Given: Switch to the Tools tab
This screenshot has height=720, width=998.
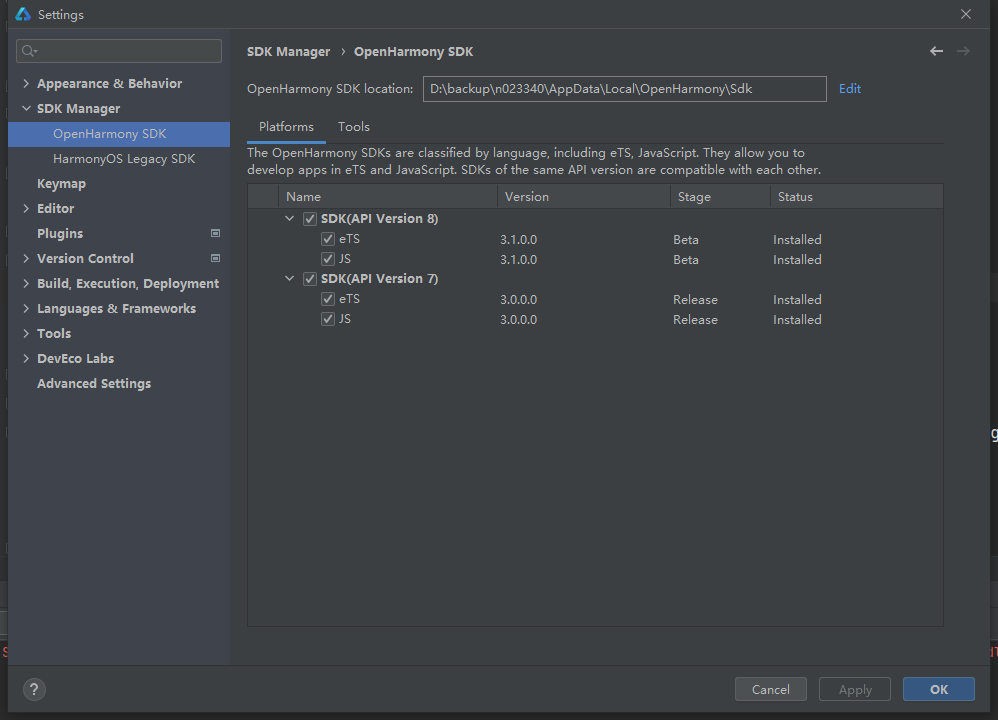Looking at the screenshot, I should coord(354,127).
